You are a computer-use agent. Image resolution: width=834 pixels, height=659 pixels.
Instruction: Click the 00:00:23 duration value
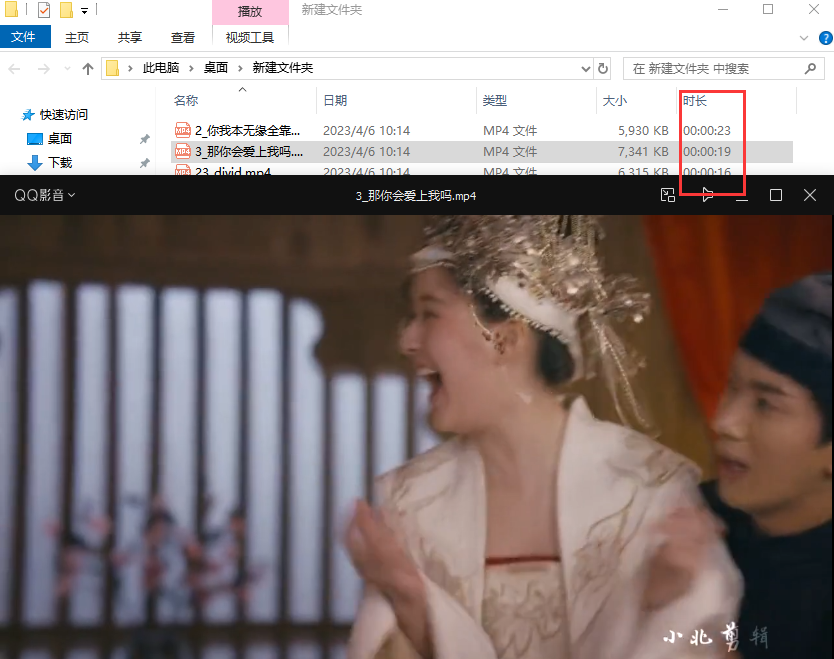click(x=707, y=130)
